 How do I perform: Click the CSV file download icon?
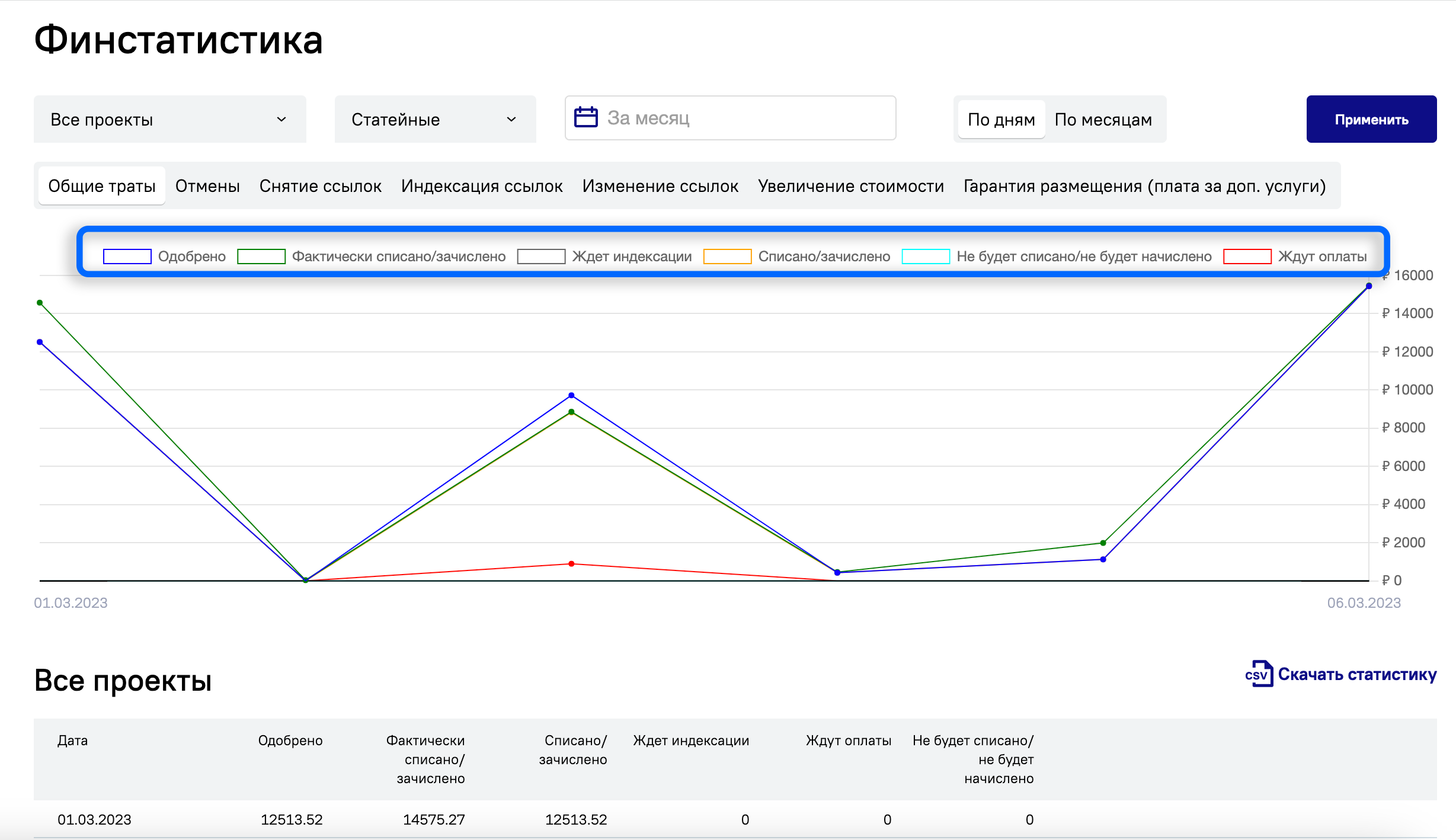[1259, 674]
